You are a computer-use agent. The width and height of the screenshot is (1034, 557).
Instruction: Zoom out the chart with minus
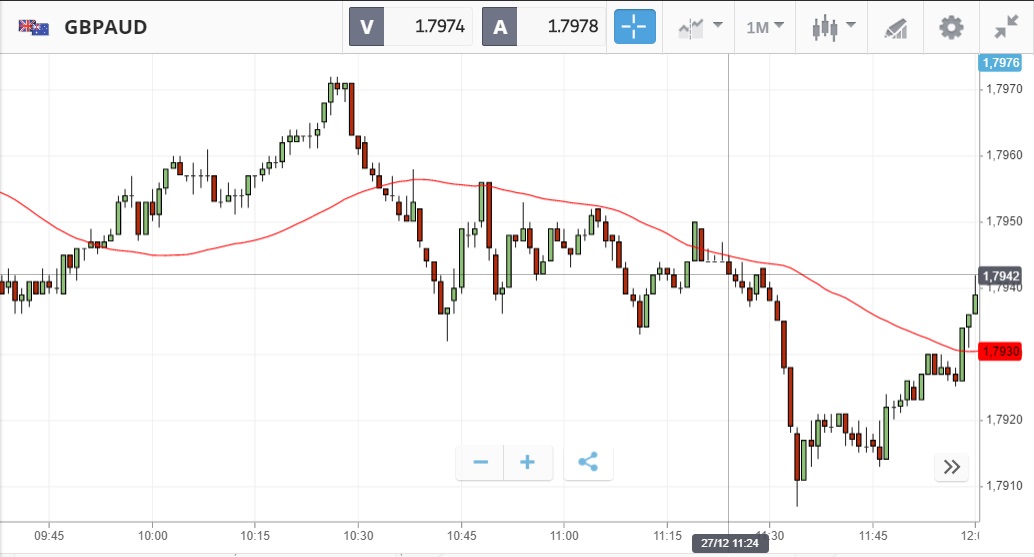click(x=480, y=462)
